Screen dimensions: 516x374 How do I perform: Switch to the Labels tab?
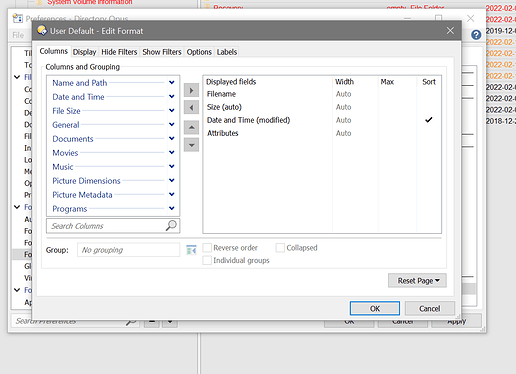(x=227, y=52)
